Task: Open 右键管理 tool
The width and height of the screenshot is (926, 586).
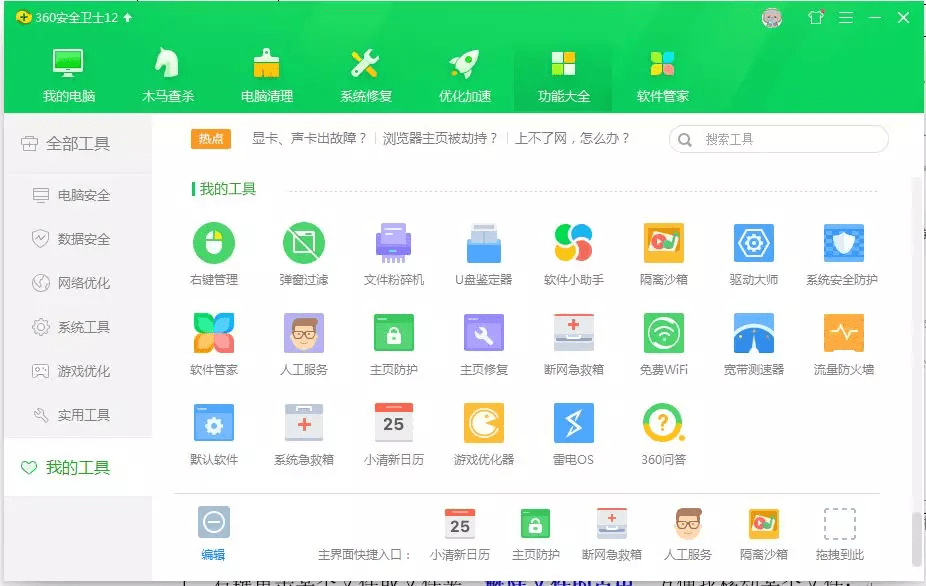Action: point(214,254)
